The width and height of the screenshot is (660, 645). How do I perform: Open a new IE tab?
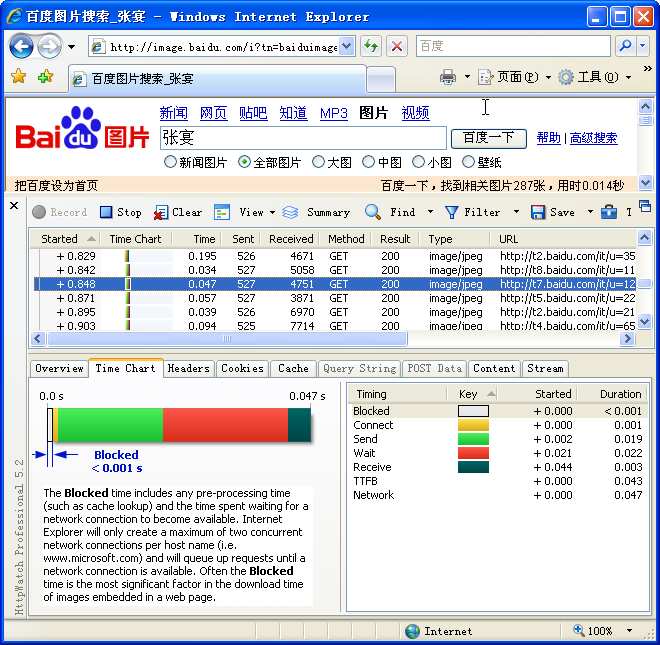point(381,79)
